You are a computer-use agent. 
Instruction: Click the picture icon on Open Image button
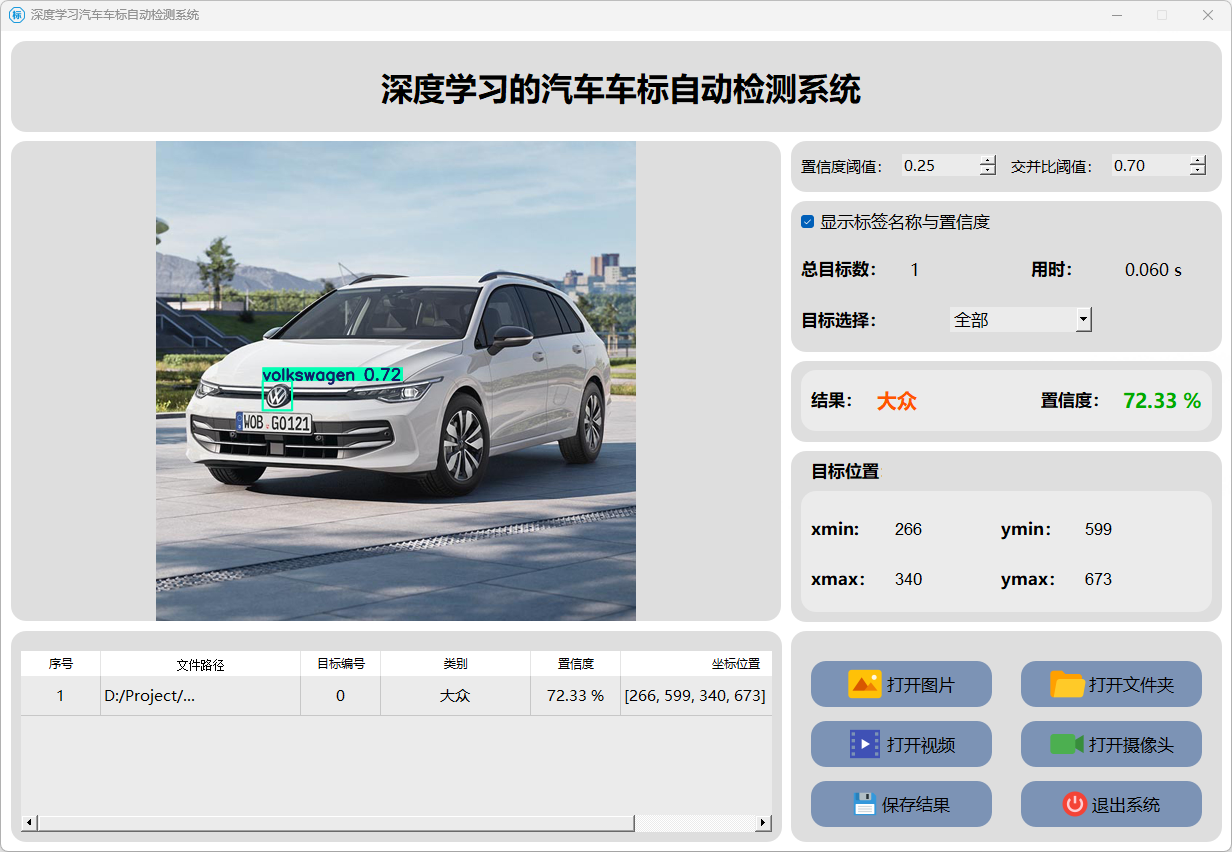click(x=864, y=684)
